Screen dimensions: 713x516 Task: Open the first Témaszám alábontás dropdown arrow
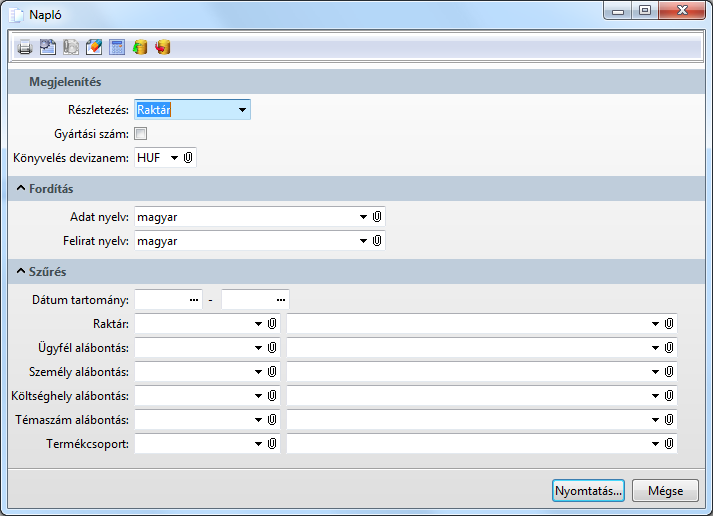pyautogui.click(x=258, y=420)
